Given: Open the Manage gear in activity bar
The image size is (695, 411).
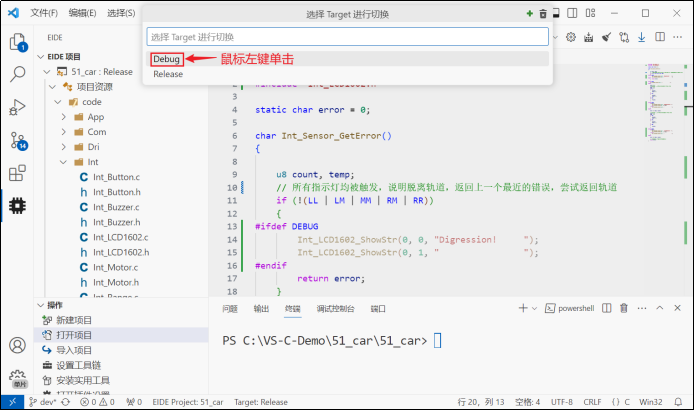Looking at the screenshot, I should coord(18,378).
